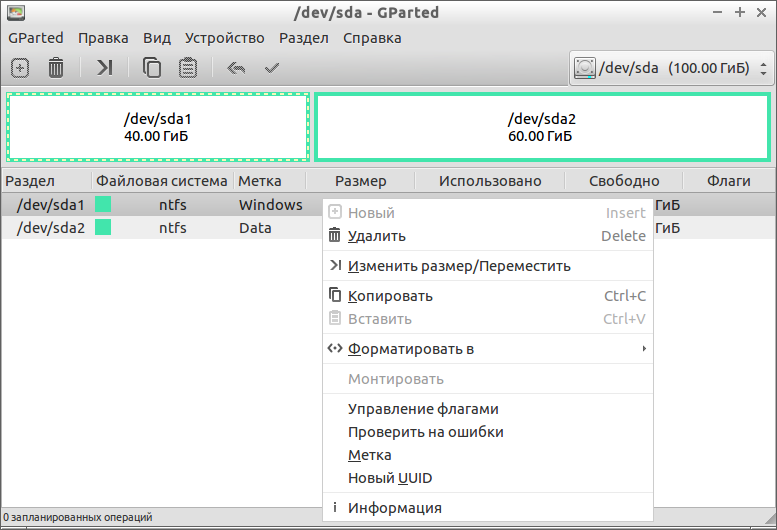The height and width of the screenshot is (530, 777).
Task: Select Новый UUID in context menu
Action: tap(488, 478)
